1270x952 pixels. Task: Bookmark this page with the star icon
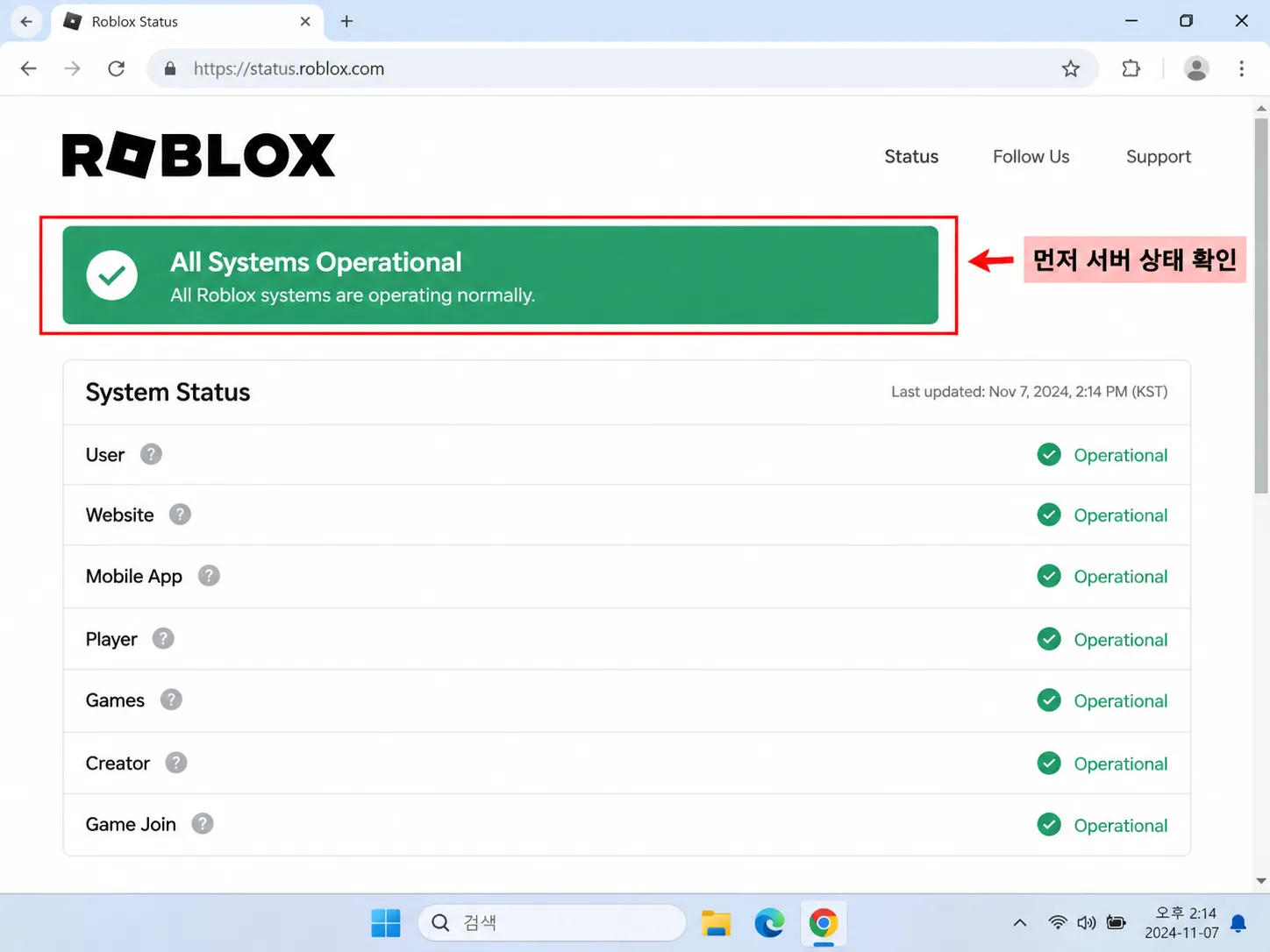click(1071, 68)
